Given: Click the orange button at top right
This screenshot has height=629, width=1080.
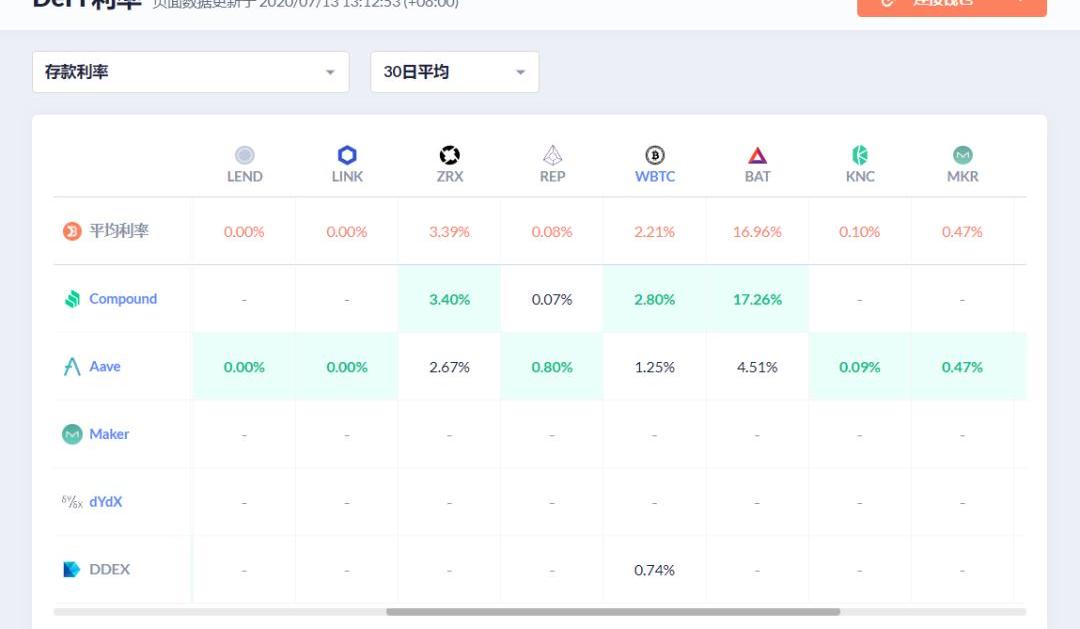Looking at the screenshot, I should [x=940, y=5].
